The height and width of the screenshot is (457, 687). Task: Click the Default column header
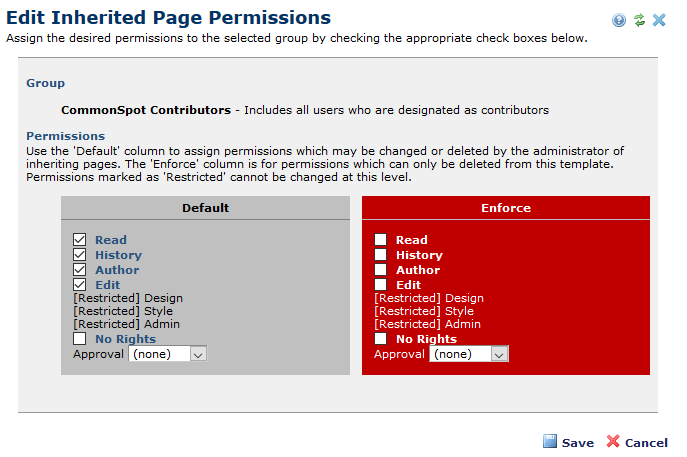205,208
